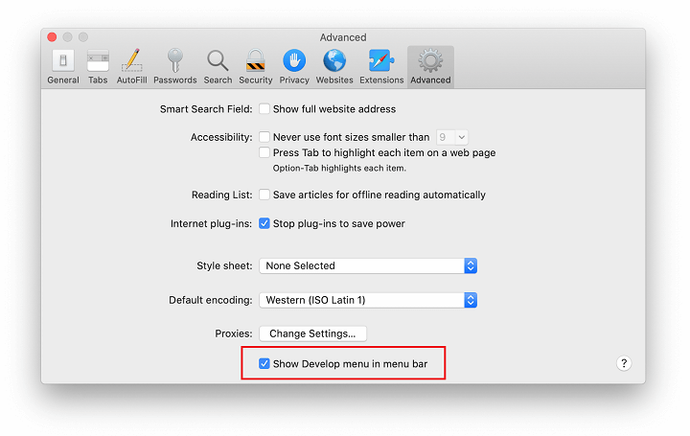Enable Press Tab to highlight each item
The image size is (690, 436).
point(265,153)
